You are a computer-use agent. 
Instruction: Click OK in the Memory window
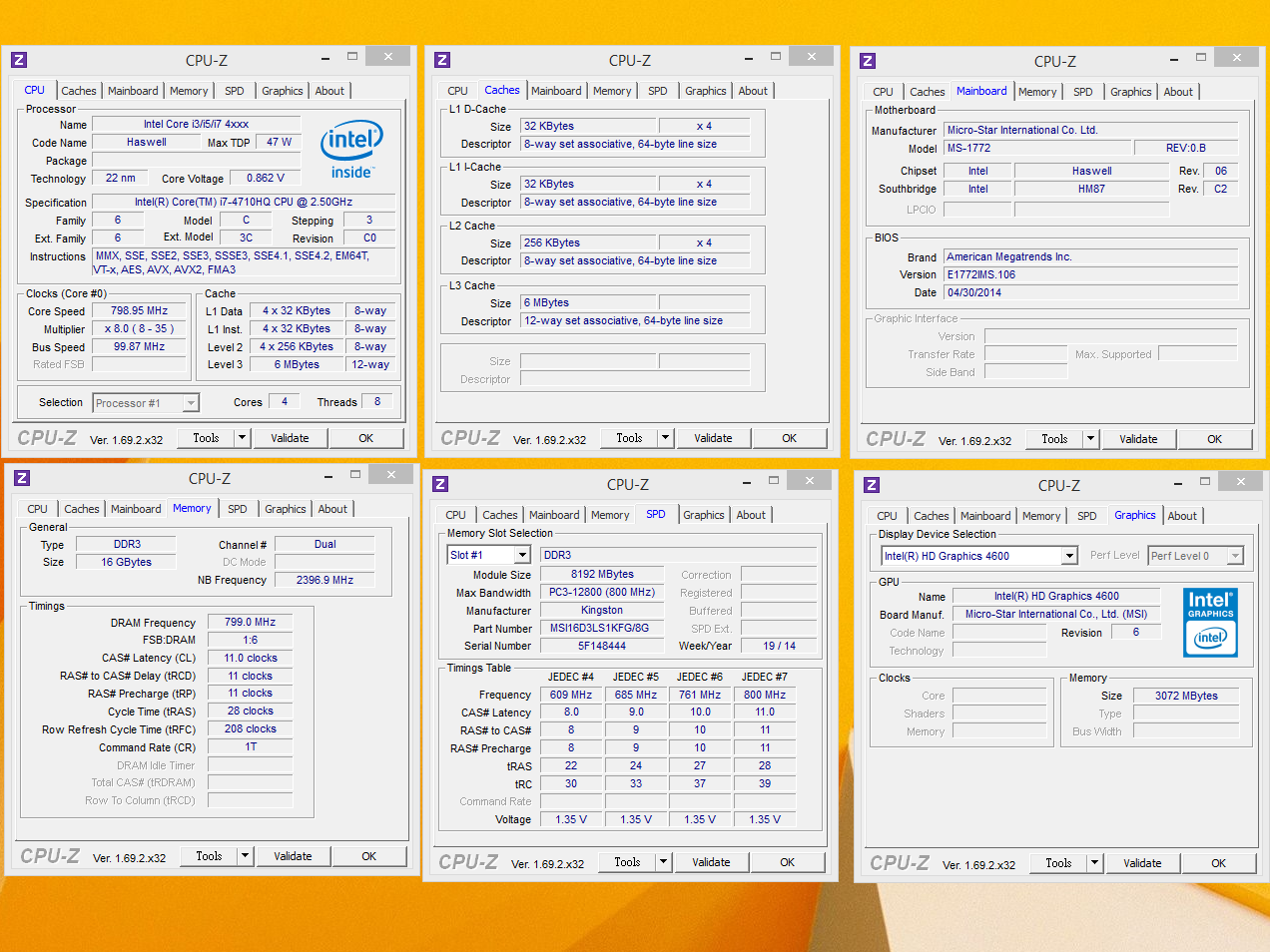pos(368,856)
